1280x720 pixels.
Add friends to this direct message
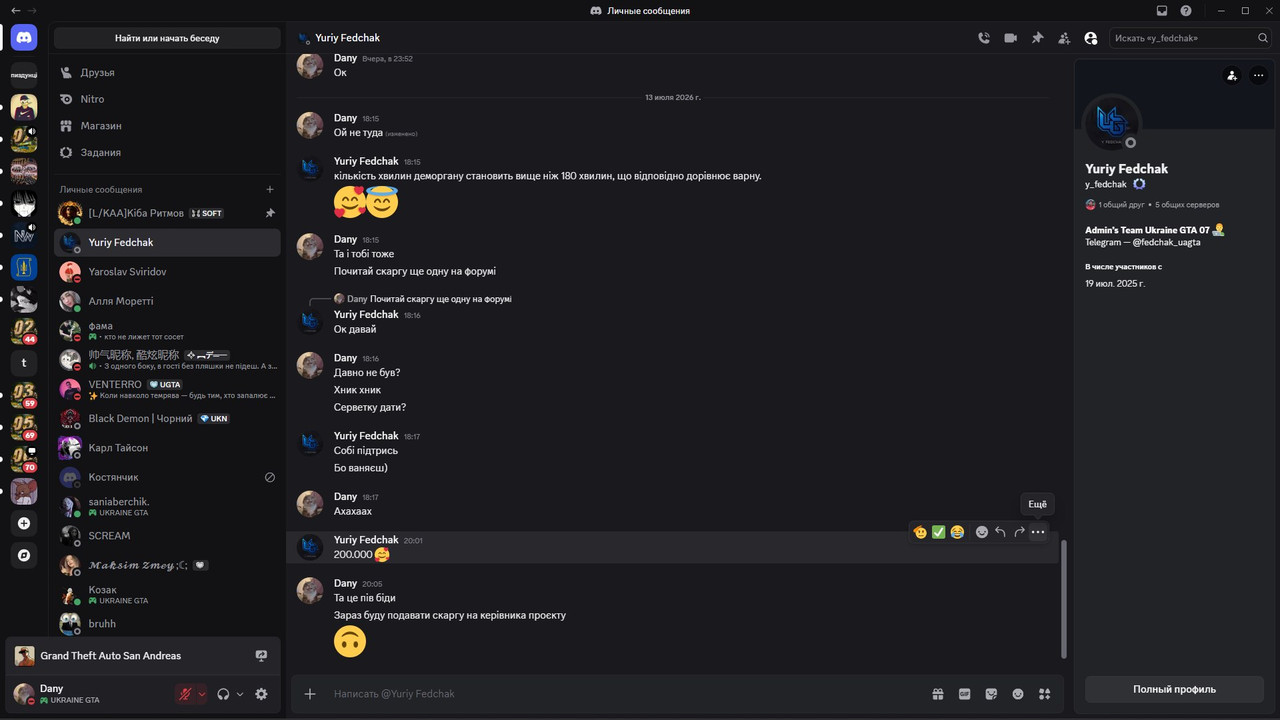[x=1064, y=38]
